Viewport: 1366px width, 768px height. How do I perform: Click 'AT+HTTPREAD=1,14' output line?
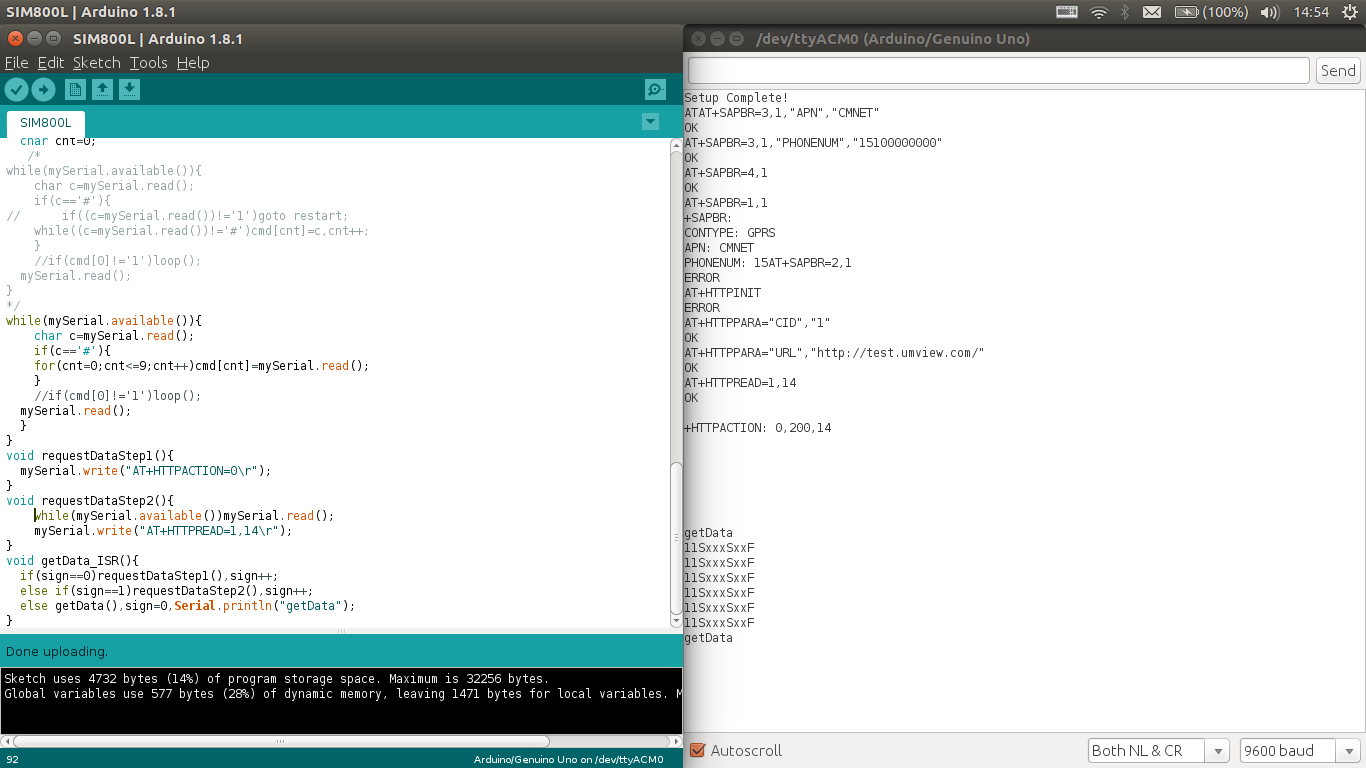click(x=740, y=383)
